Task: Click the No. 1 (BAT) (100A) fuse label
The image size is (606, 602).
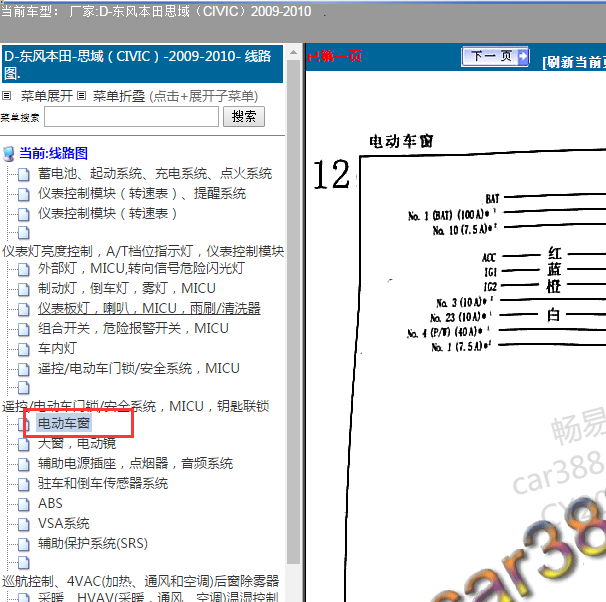Action: 453,214
